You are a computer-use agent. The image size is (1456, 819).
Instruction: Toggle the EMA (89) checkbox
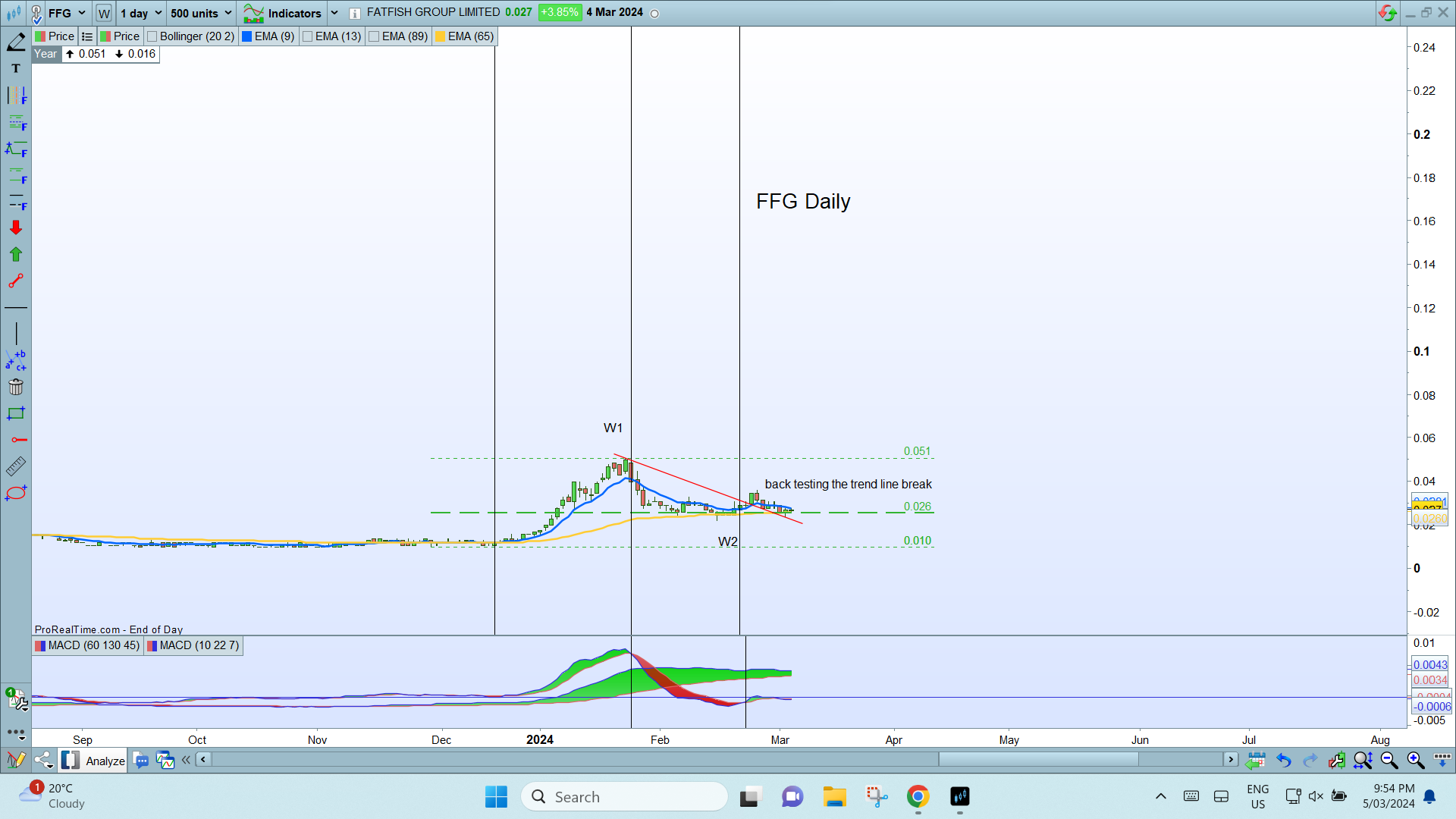[x=374, y=36]
